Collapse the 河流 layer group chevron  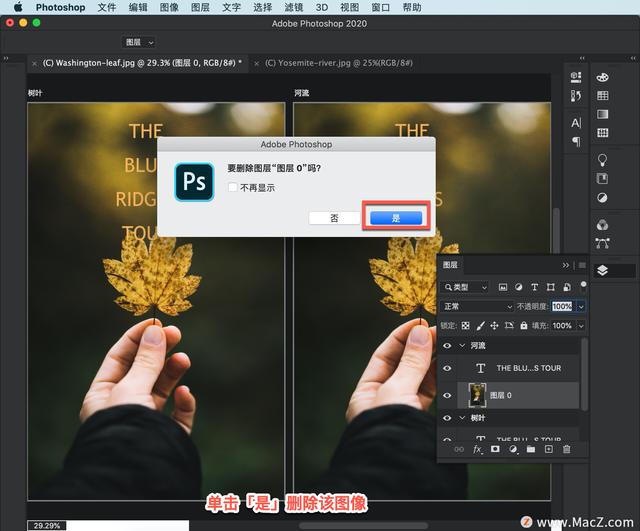[462, 346]
